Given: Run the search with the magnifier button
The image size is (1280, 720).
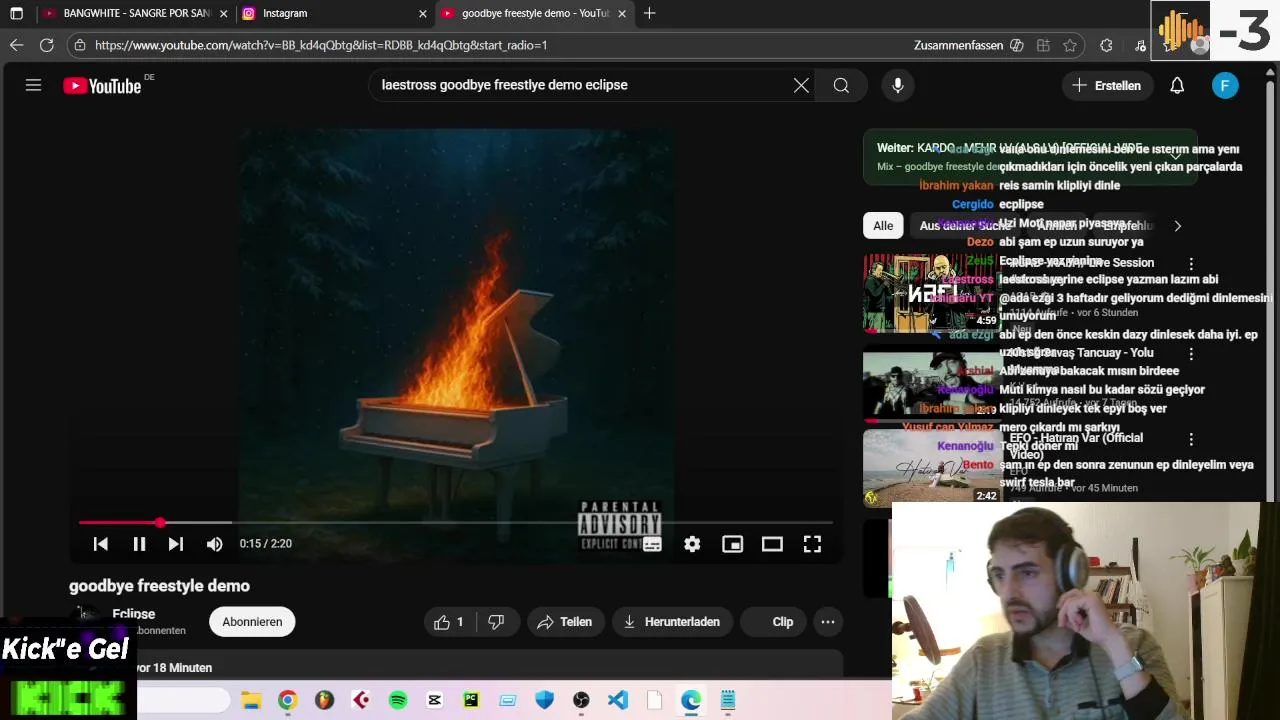Looking at the screenshot, I should [841, 85].
